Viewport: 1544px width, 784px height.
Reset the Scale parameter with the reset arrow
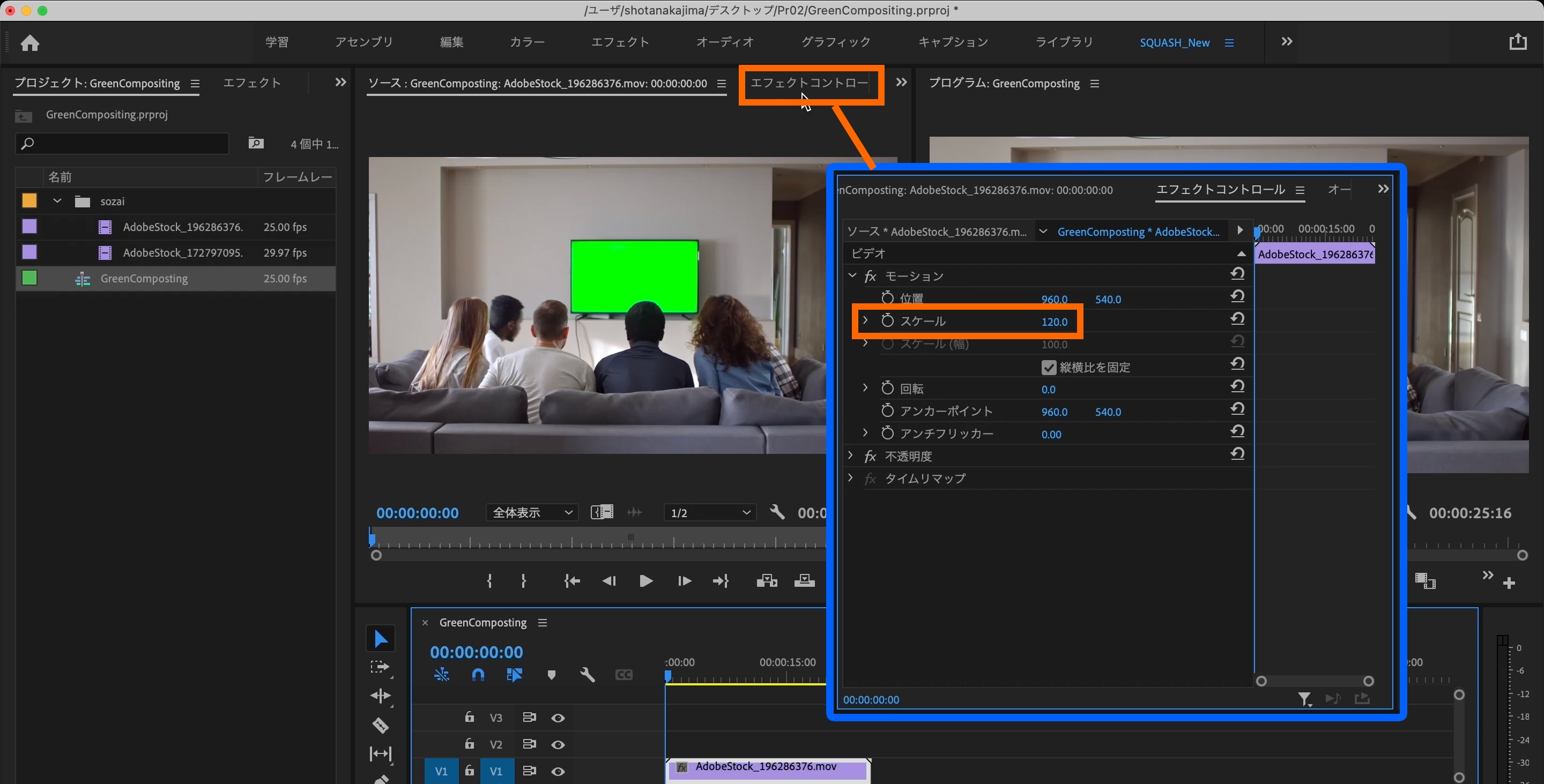1238,319
